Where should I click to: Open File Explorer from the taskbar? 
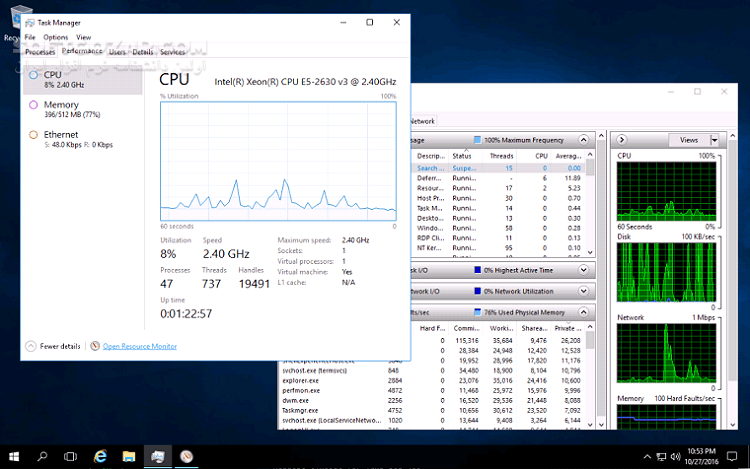pyautogui.click(x=129, y=457)
